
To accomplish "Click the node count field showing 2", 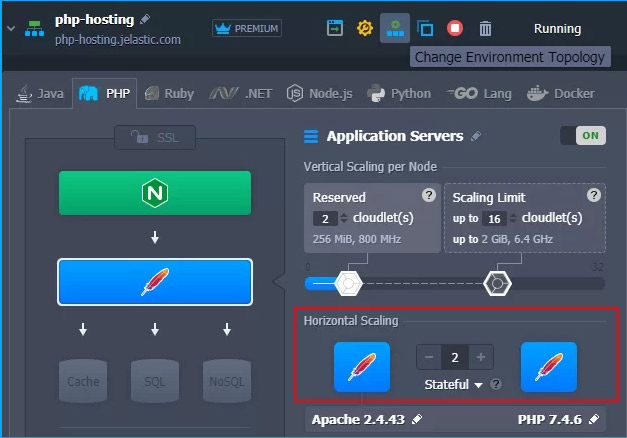I will tap(455, 357).
